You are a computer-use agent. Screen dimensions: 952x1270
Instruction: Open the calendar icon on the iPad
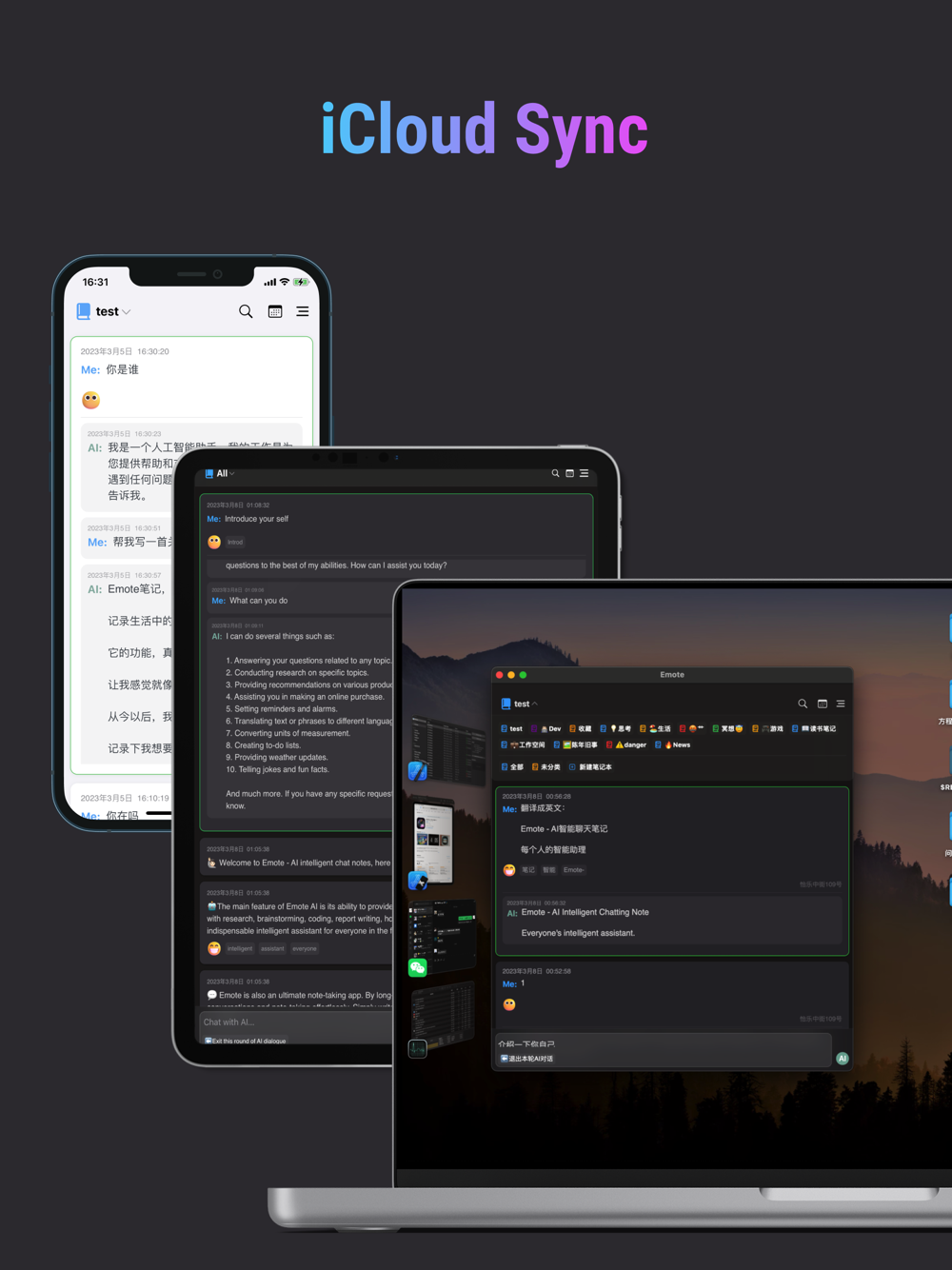click(x=570, y=473)
